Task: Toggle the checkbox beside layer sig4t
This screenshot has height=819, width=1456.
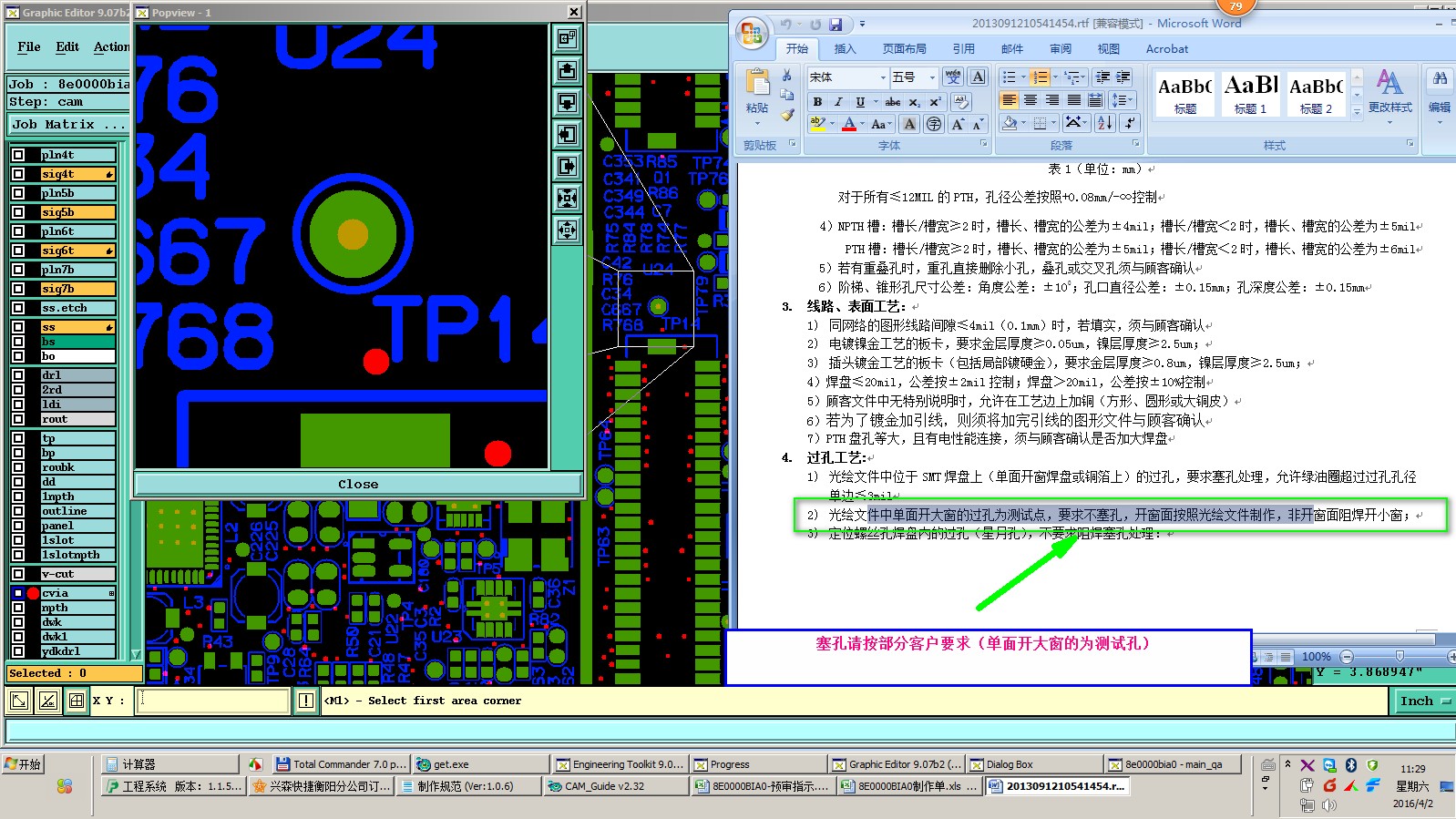Action: click(x=18, y=174)
